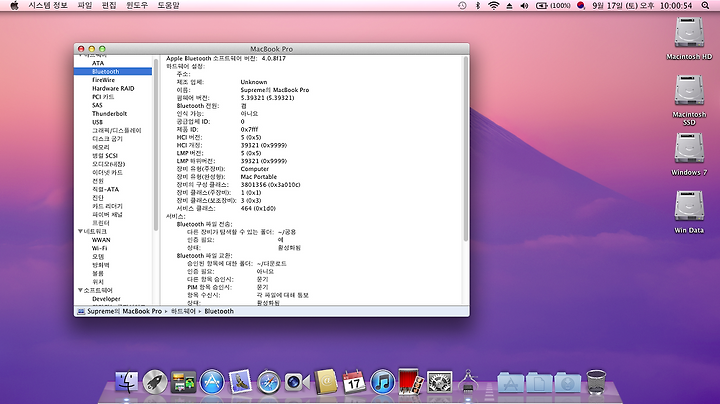This screenshot has height=404, width=720.
Task: Select Macintosh SSD desktop drive
Action: 689,100
